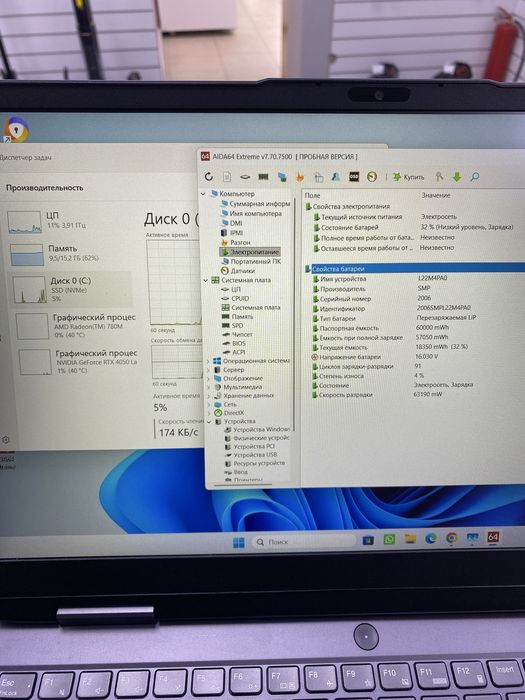The width and height of the screenshot is (525, 700).
Task: Click the memory chip benchmark toolbar icon
Action: point(263,177)
